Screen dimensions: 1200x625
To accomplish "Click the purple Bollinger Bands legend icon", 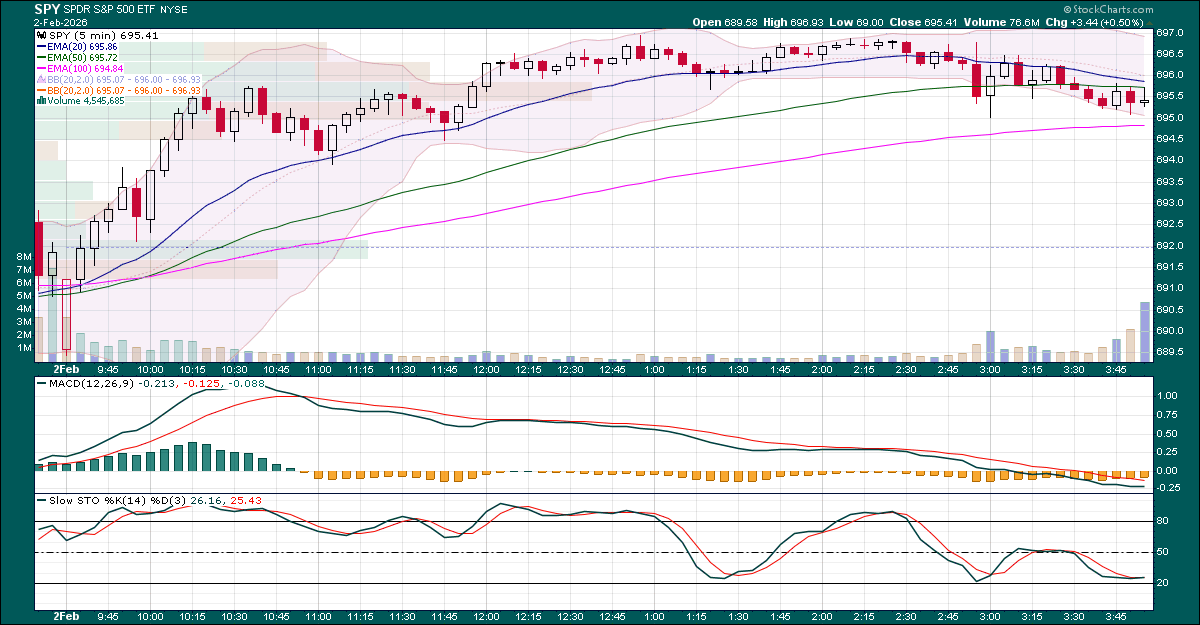I will point(42,78).
